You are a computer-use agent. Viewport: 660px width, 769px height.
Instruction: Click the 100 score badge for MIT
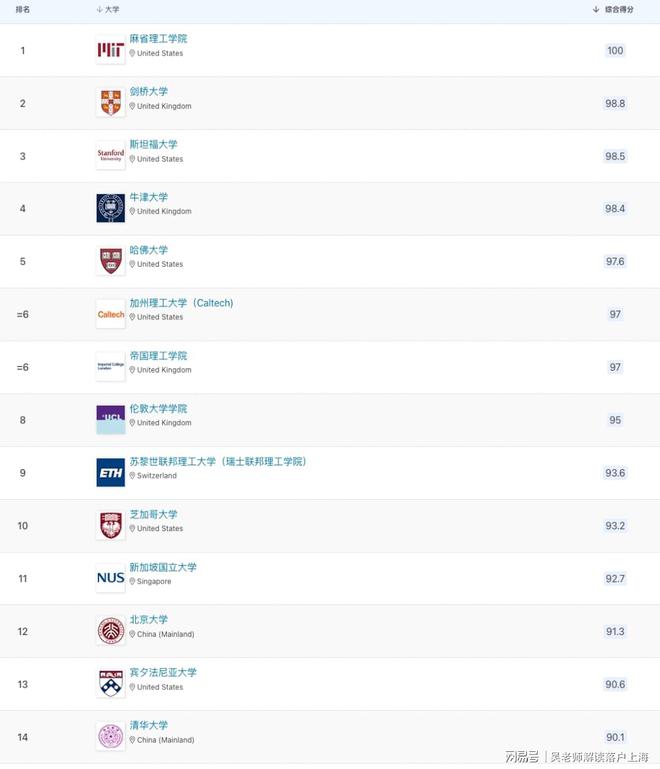coord(615,51)
